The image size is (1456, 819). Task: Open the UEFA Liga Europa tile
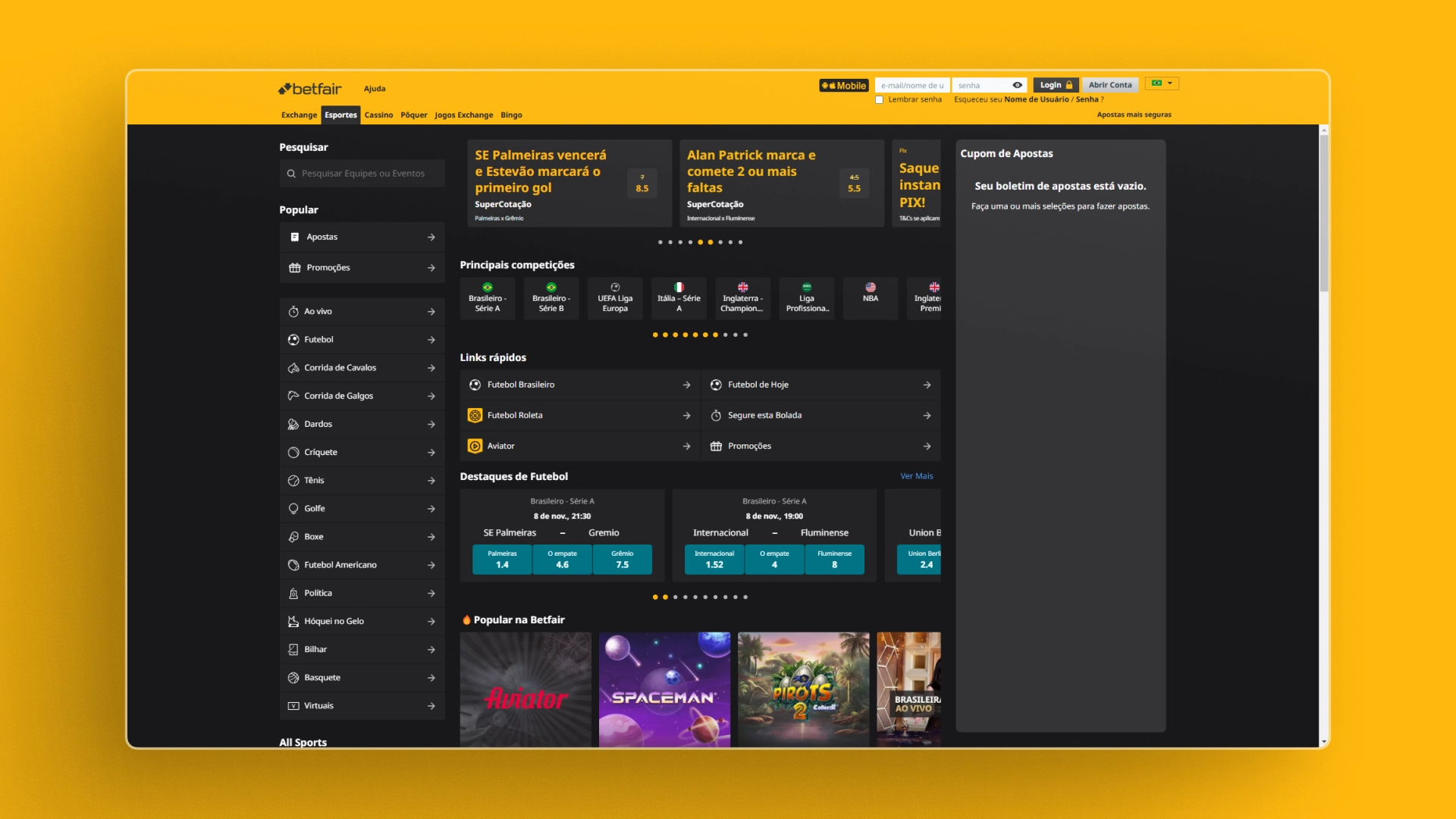click(615, 298)
